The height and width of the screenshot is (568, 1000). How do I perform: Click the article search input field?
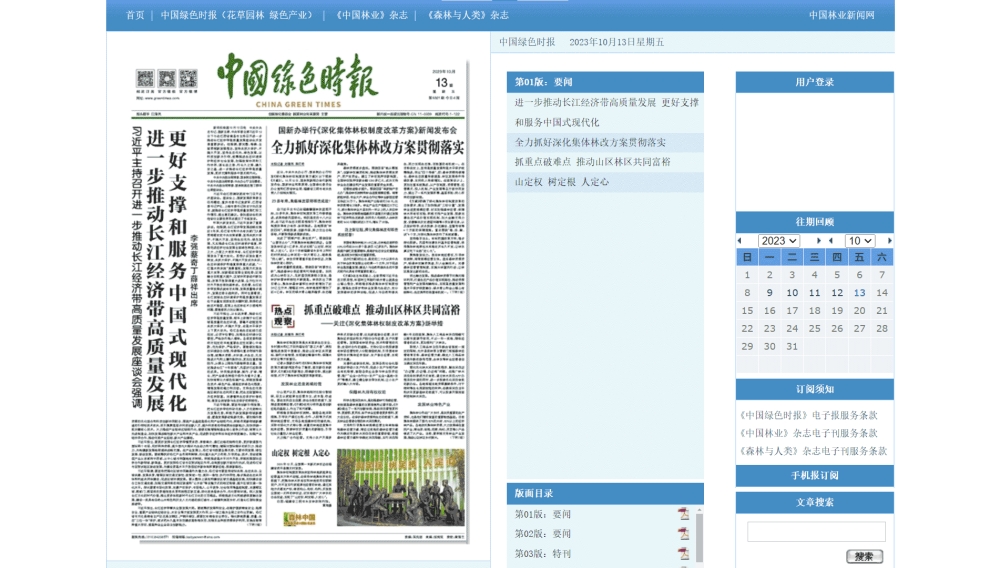coord(816,531)
